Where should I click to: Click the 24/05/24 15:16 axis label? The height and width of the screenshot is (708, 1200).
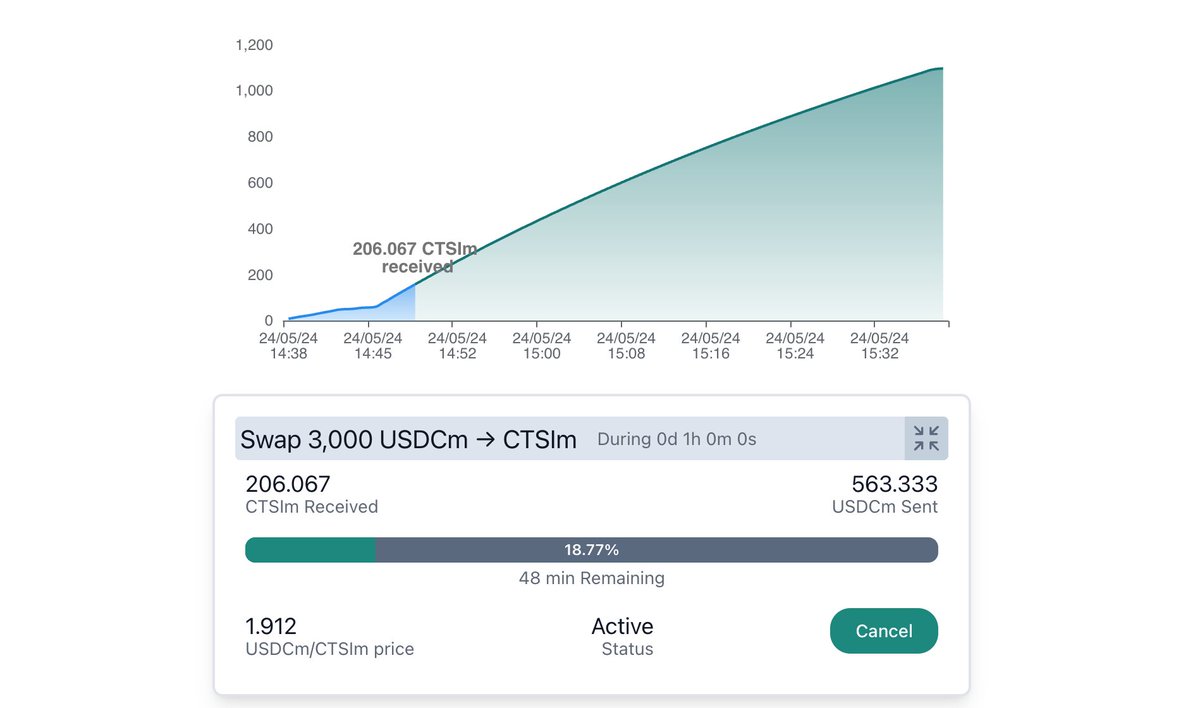[x=711, y=346]
